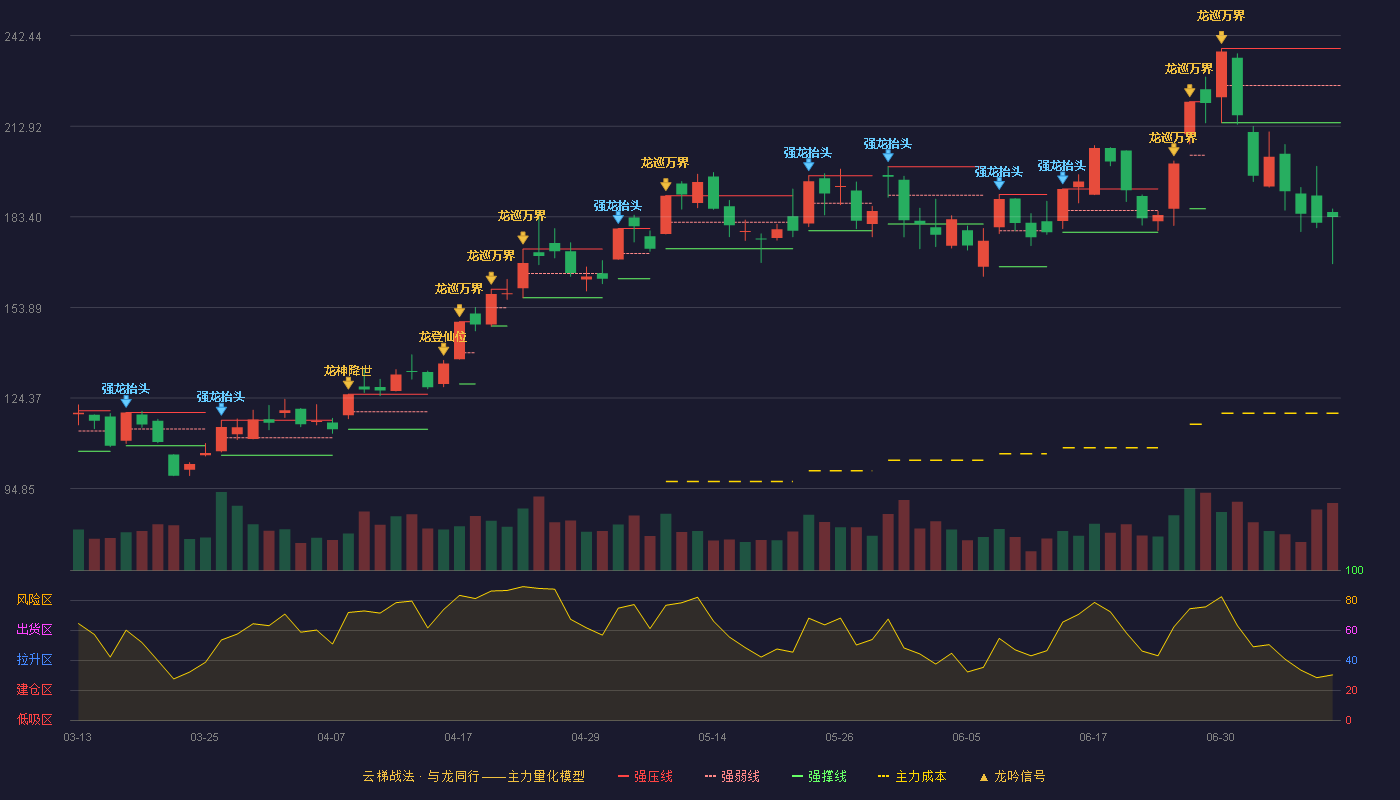Click the green 100 indicator scale value

point(1354,571)
